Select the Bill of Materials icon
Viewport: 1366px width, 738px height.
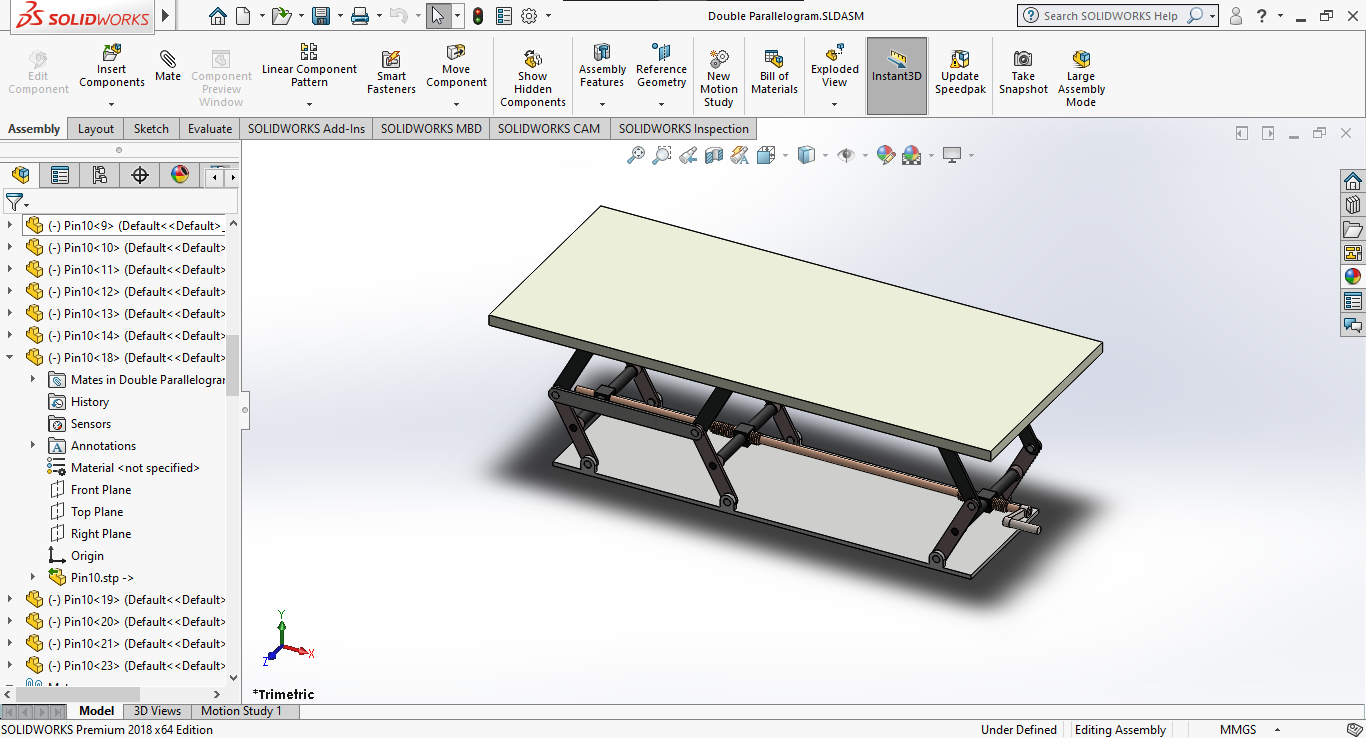point(774,73)
